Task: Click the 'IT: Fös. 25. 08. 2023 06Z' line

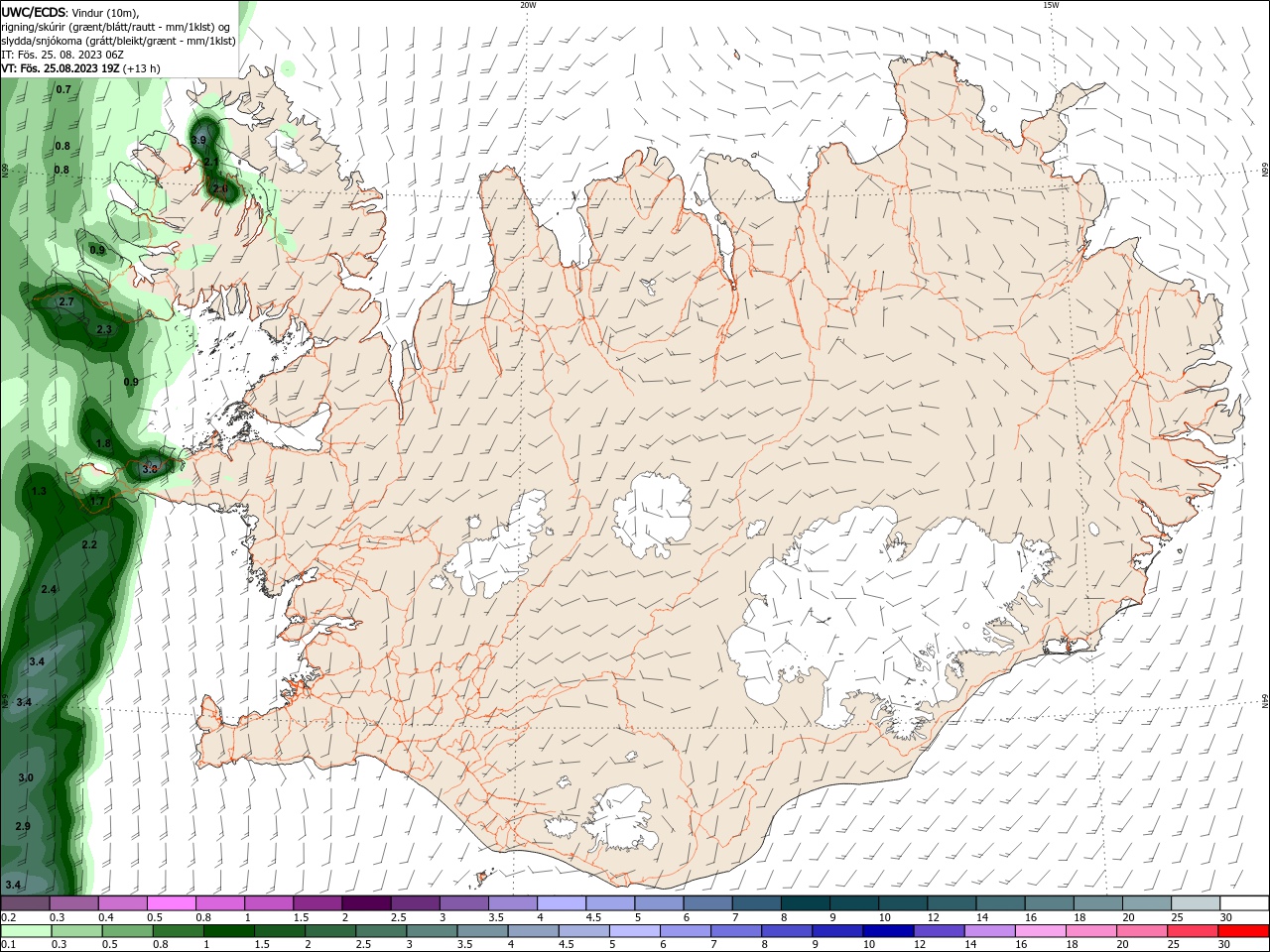Action: click(63, 55)
